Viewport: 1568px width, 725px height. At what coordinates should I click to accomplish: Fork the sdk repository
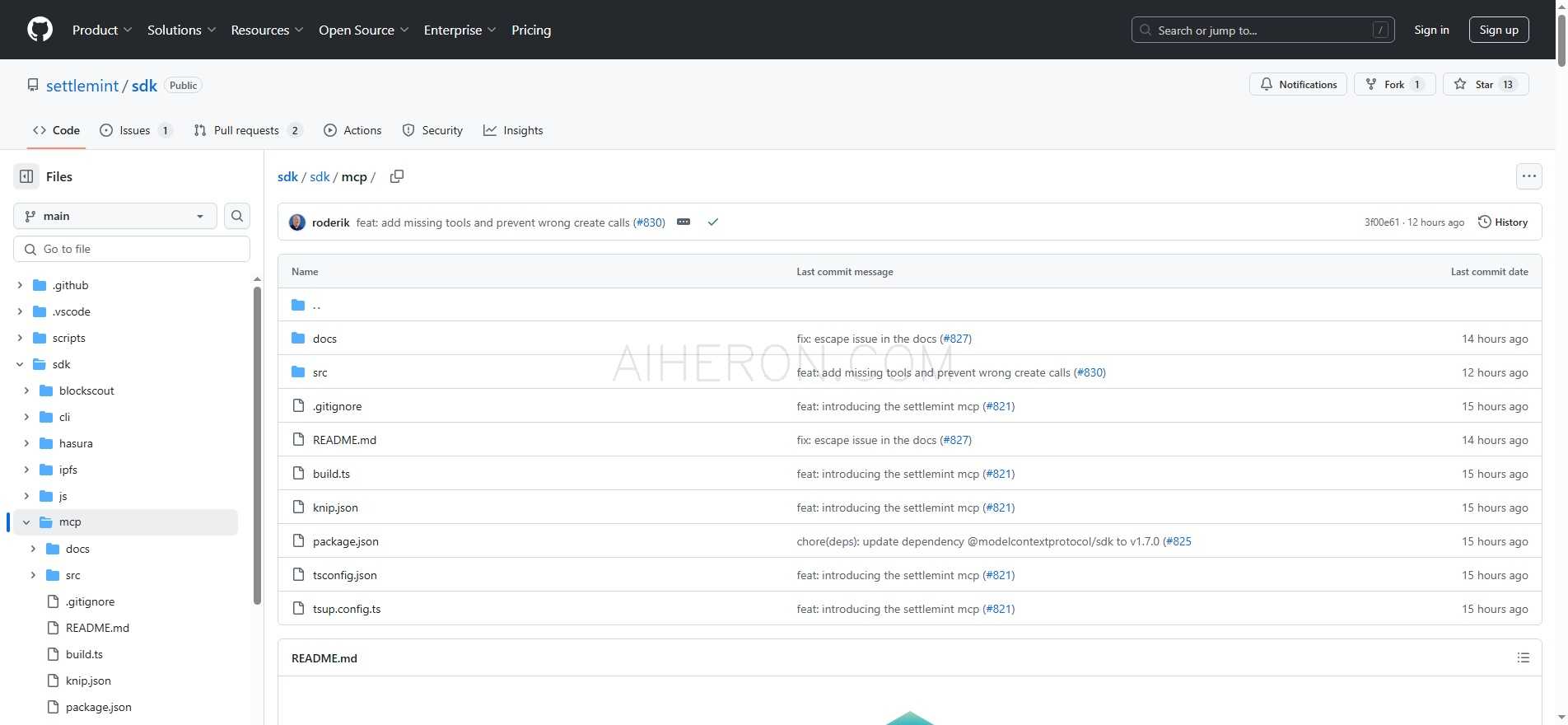click(x=1394, y=84)
